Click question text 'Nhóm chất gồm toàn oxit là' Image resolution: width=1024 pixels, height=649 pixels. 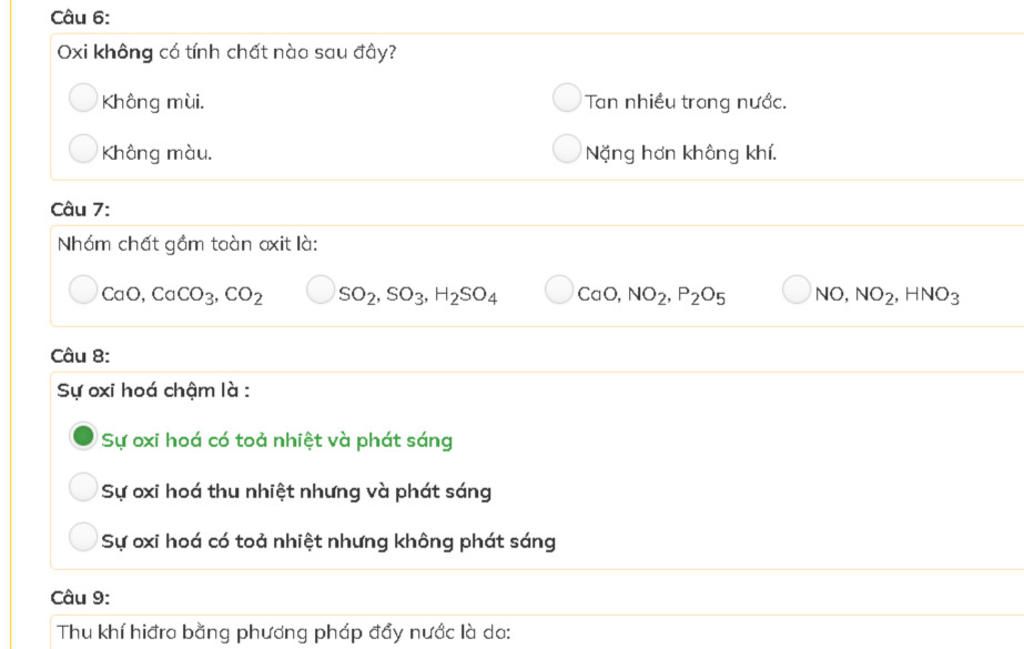pos(187,245)
